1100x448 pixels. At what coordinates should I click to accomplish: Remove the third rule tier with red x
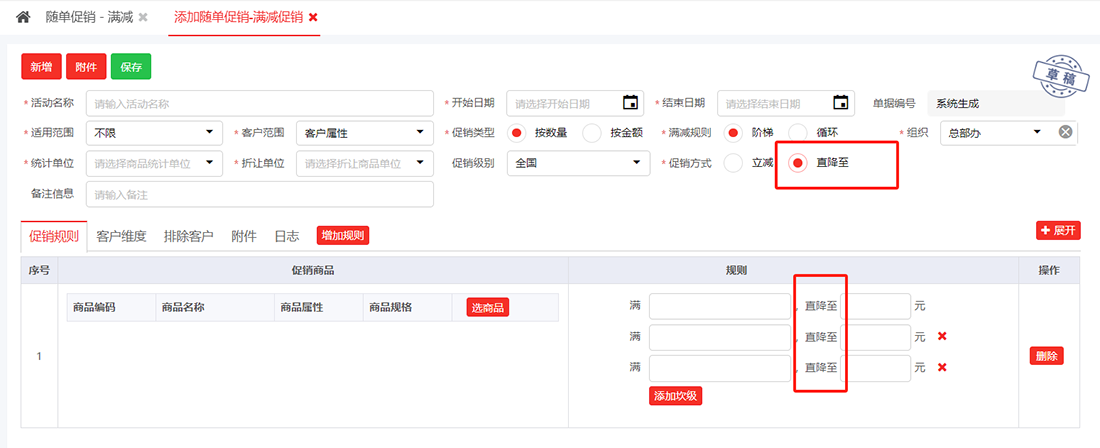point(942,367)
